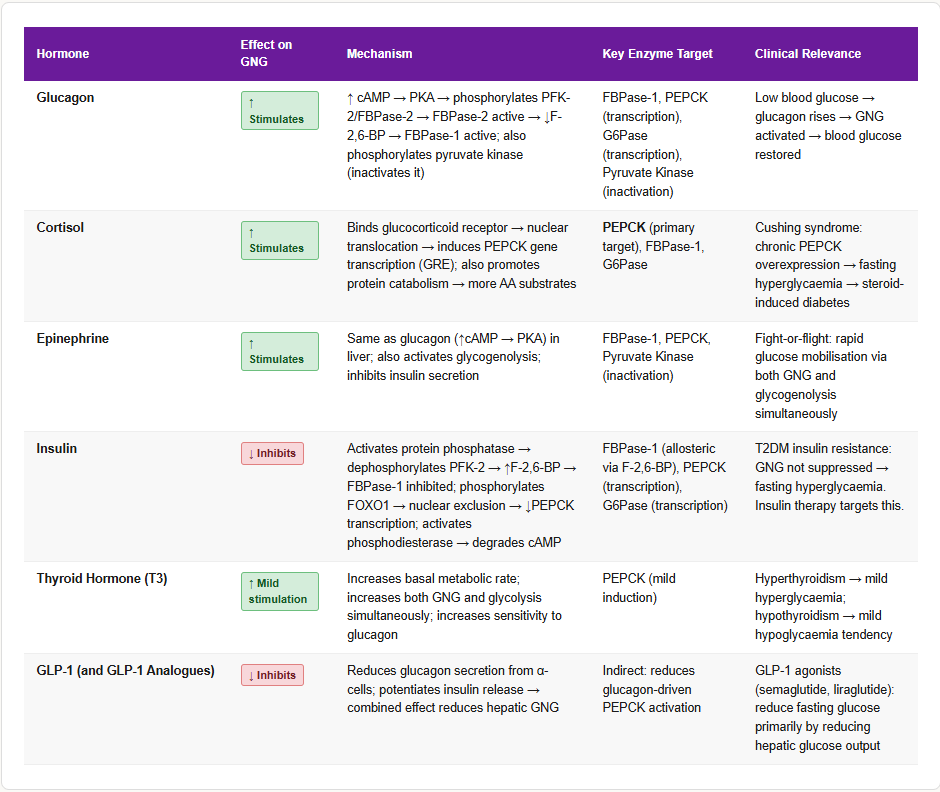Select the Key Enzyme Target header

657,54
